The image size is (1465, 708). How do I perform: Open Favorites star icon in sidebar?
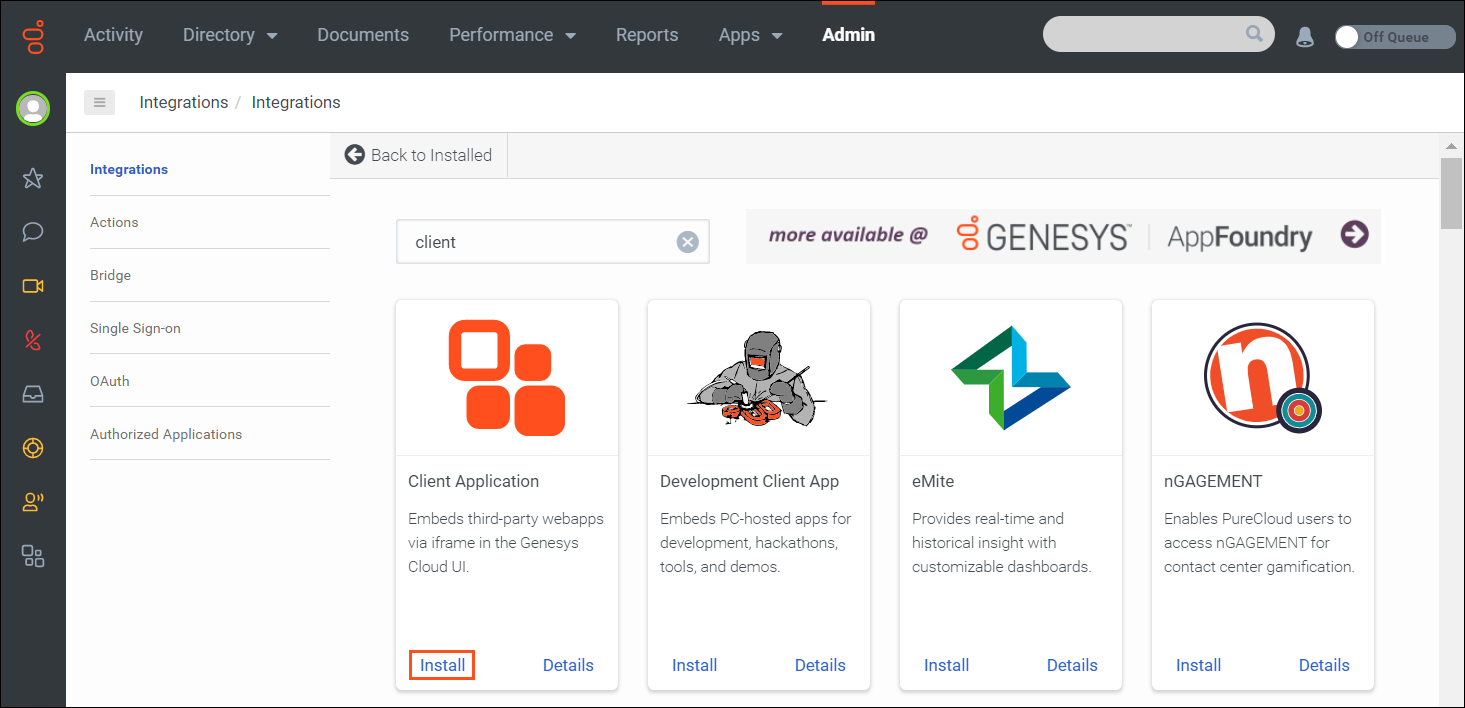click(33, 179)
